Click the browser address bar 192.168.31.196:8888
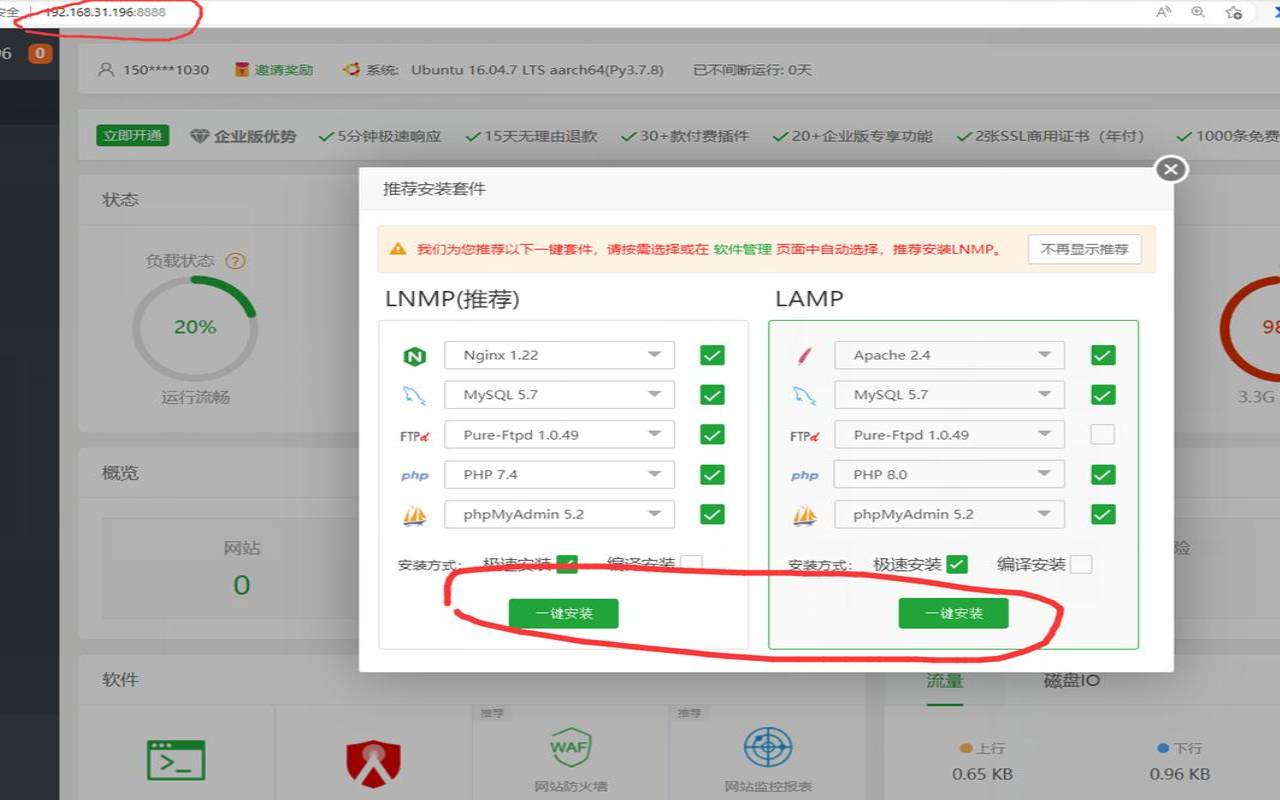This screenshot has height=800, width=1280. pyautogui.click(x=105, y=12)
